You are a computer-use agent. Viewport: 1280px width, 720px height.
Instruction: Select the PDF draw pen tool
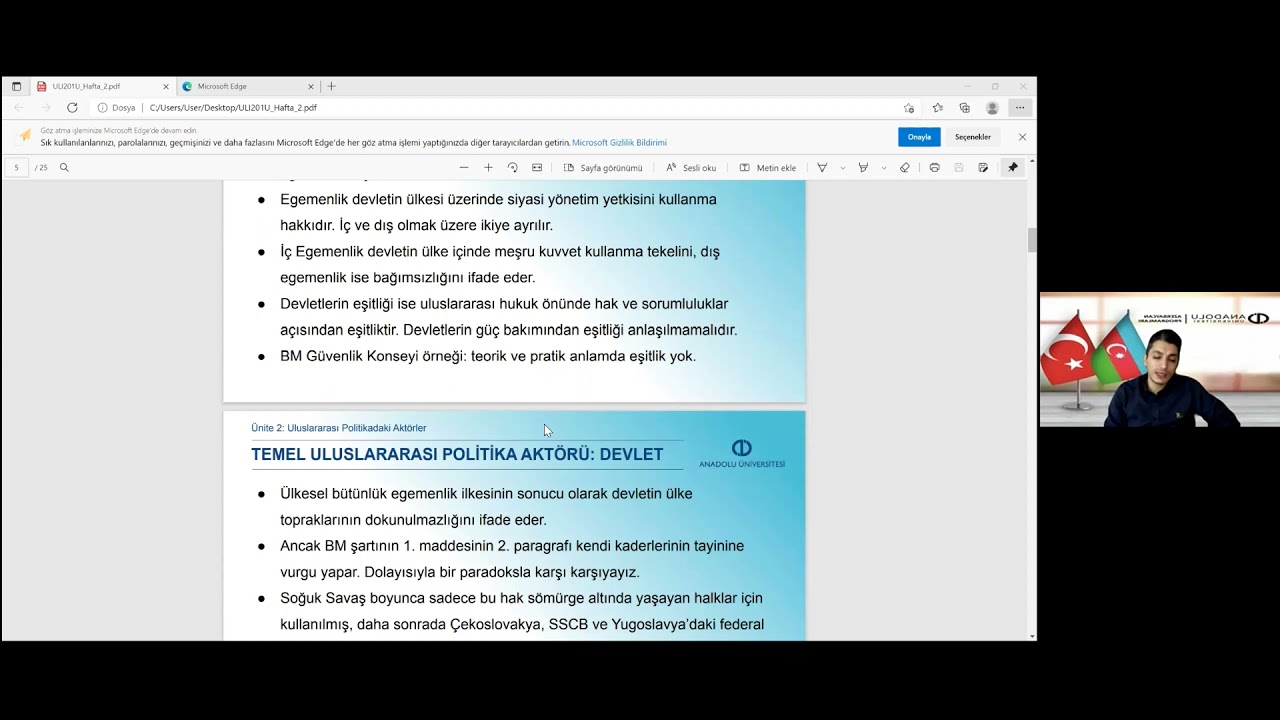(x=822, y=168)
